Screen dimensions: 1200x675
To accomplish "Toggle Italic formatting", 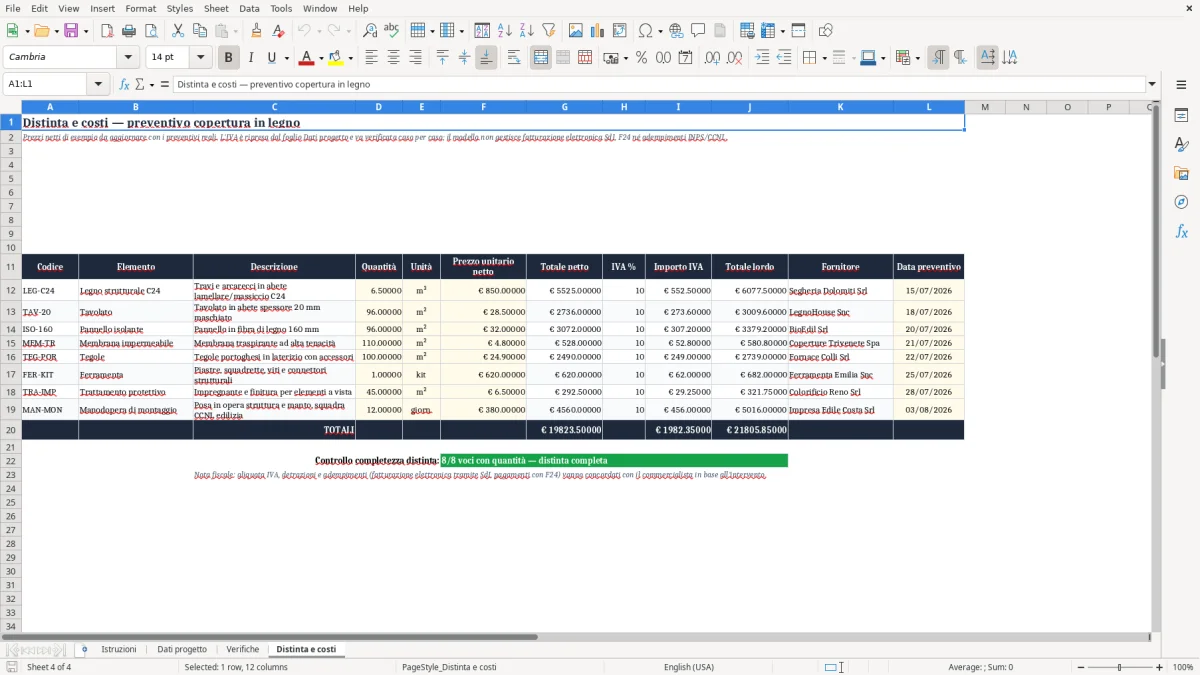I will (x=250, y=58).
